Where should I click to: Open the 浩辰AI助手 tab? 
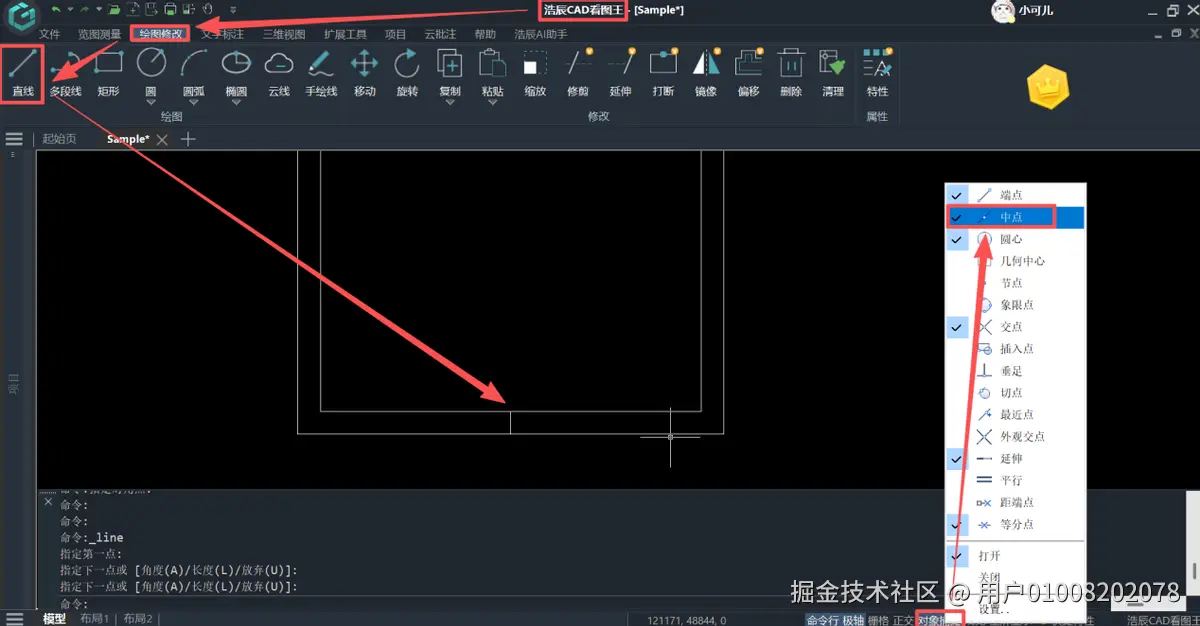541,34
